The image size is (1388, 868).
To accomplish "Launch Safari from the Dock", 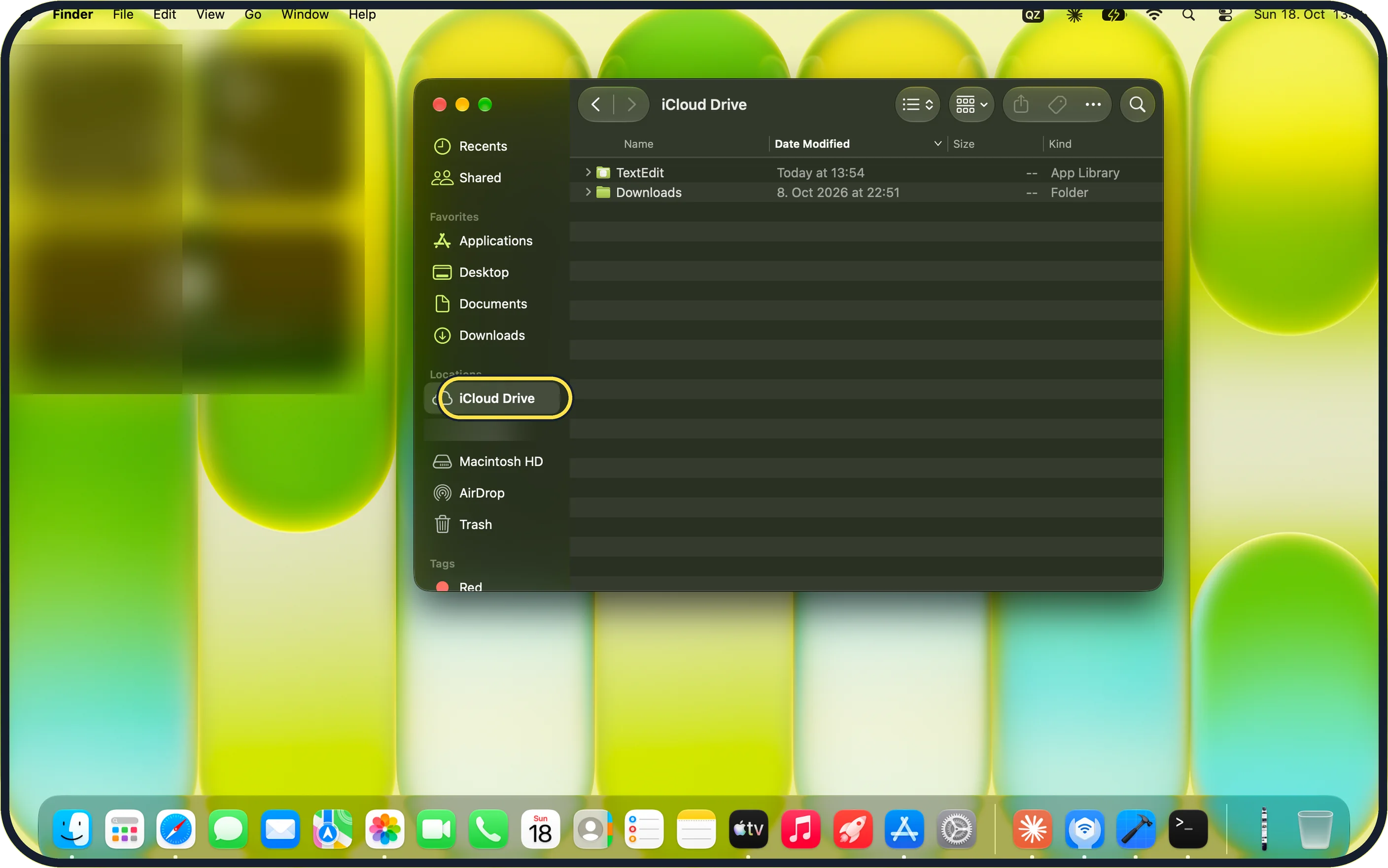I will 176,829.
